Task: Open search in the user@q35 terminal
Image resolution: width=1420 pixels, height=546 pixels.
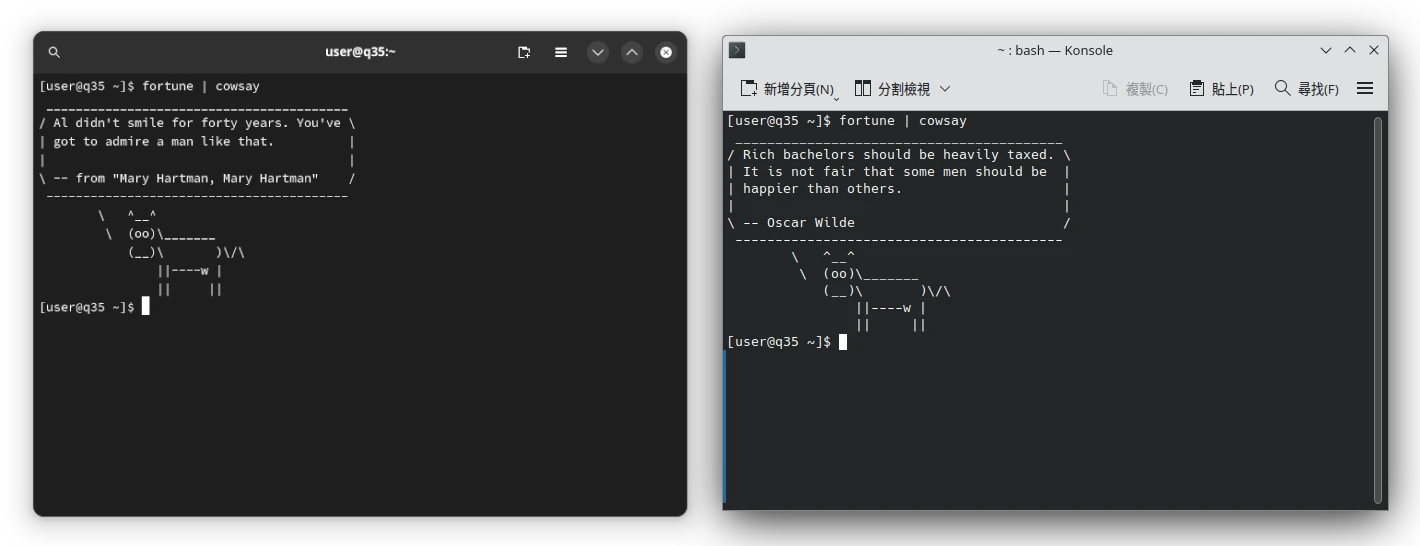Action: tap(54, 52)
